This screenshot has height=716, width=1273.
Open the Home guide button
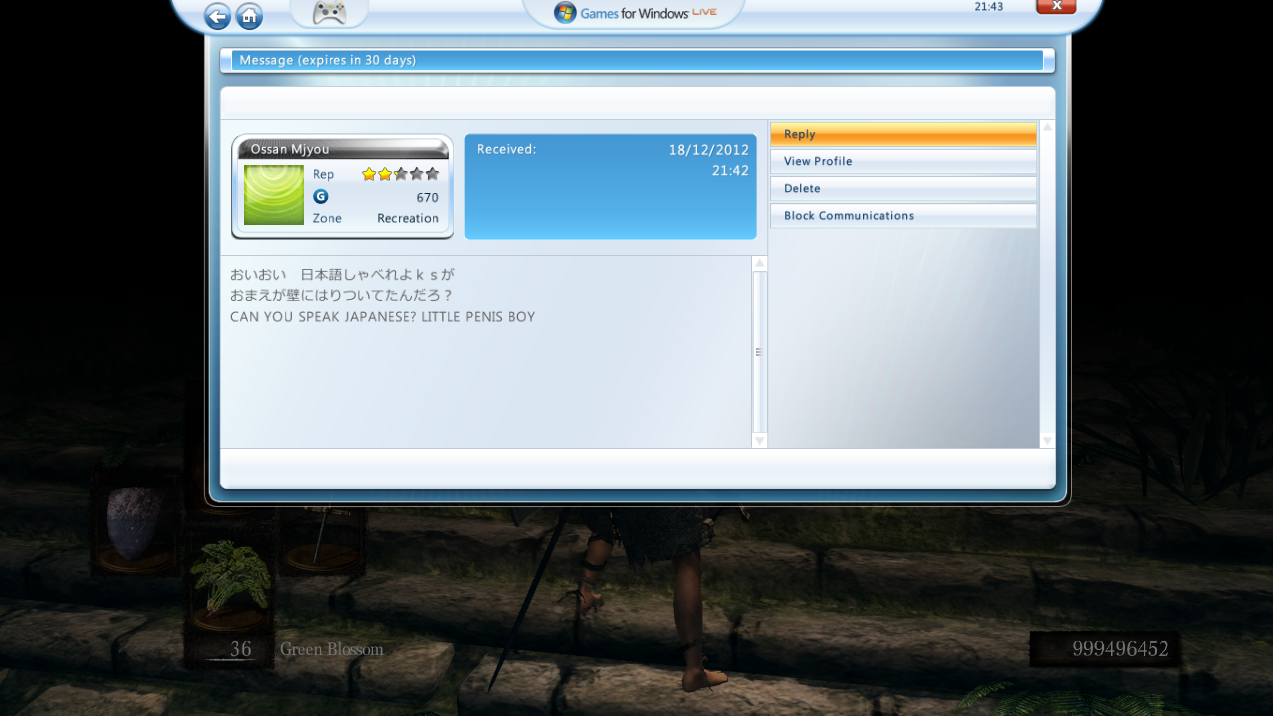(x=249, y=16)
